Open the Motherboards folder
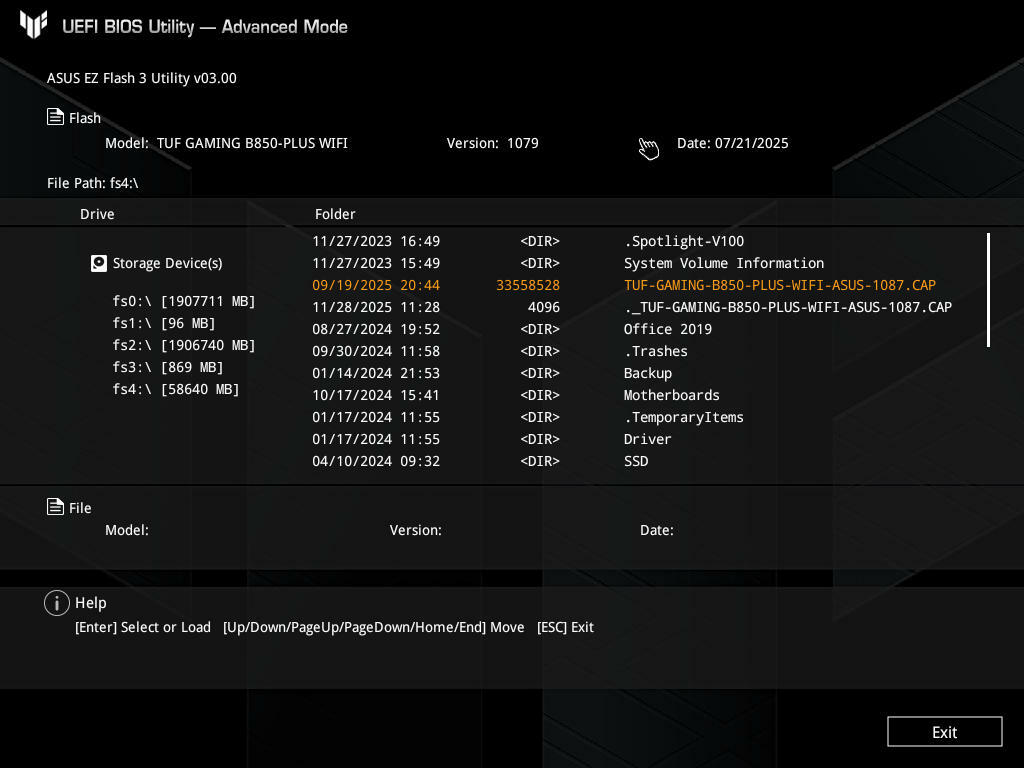The image size is (1024, 768). coord(671,395)
